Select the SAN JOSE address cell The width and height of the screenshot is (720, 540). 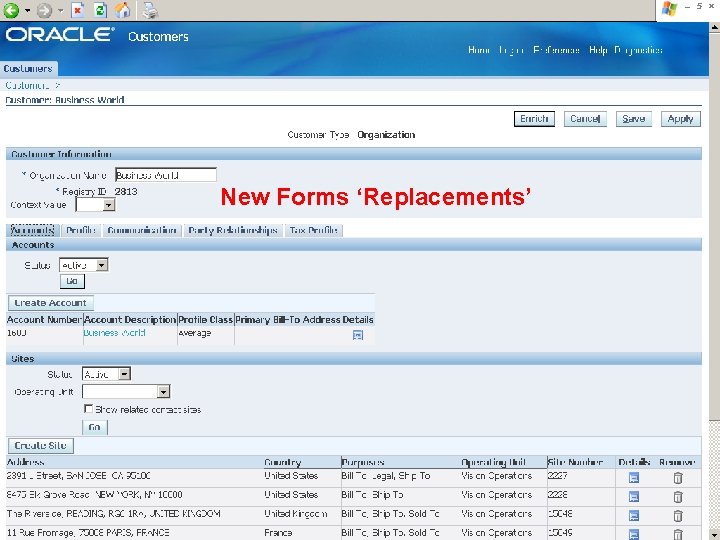[79, 476]
